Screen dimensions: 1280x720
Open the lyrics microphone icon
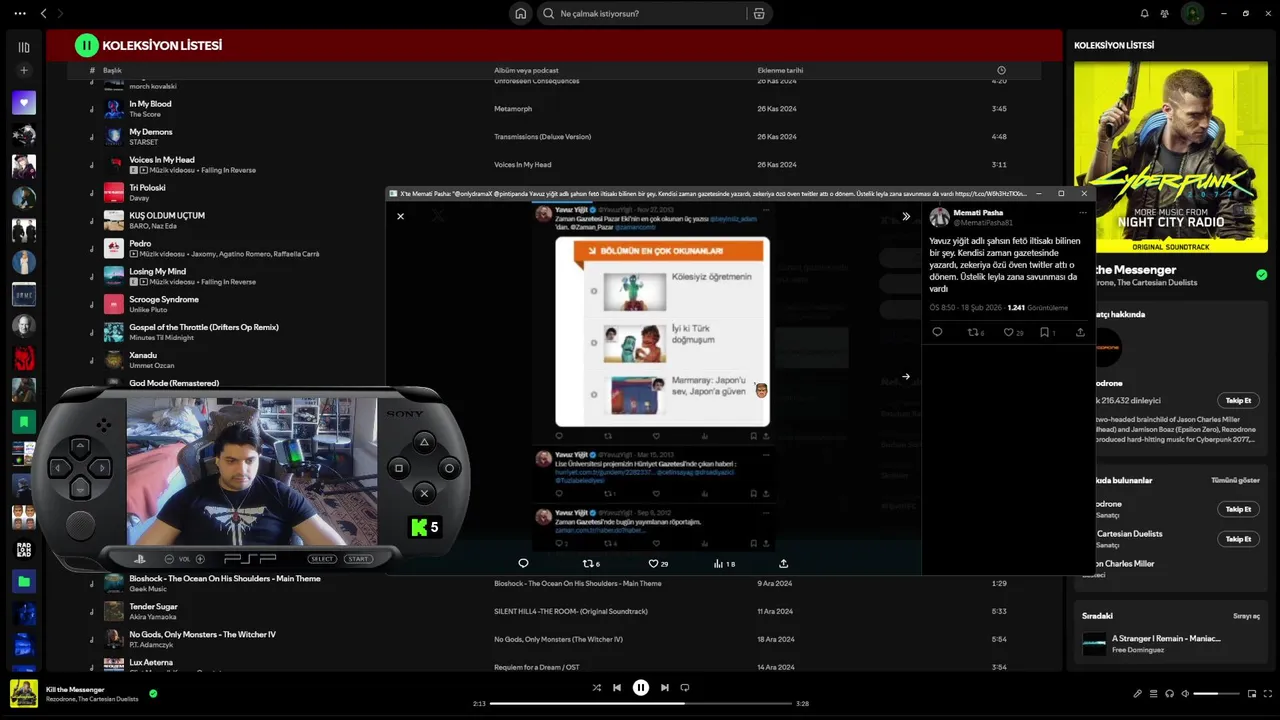(1137, 694)
